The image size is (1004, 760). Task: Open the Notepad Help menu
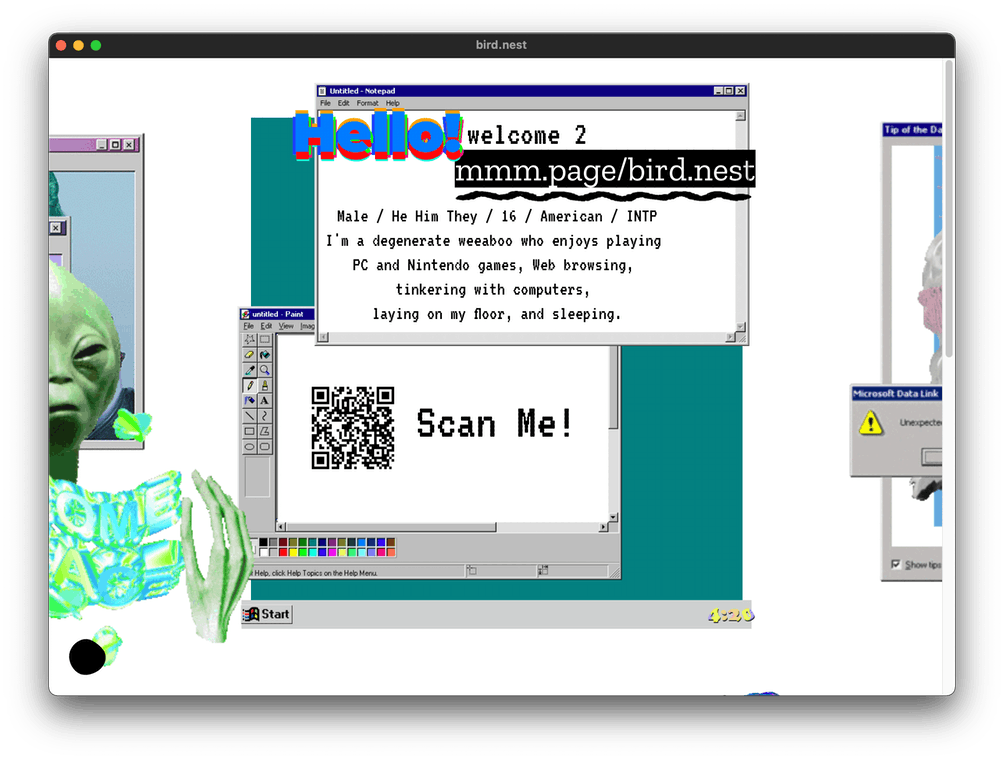(x=393, y=103)
